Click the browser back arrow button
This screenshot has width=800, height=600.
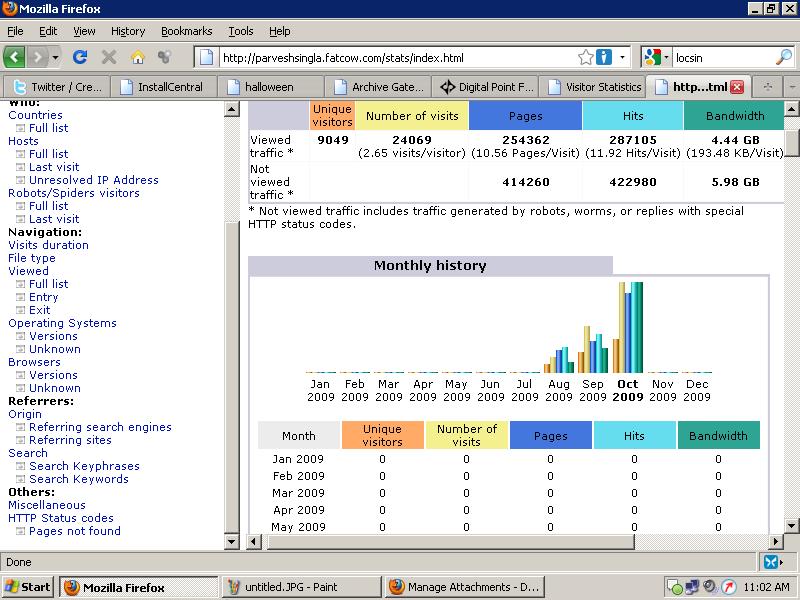[14, 57]
